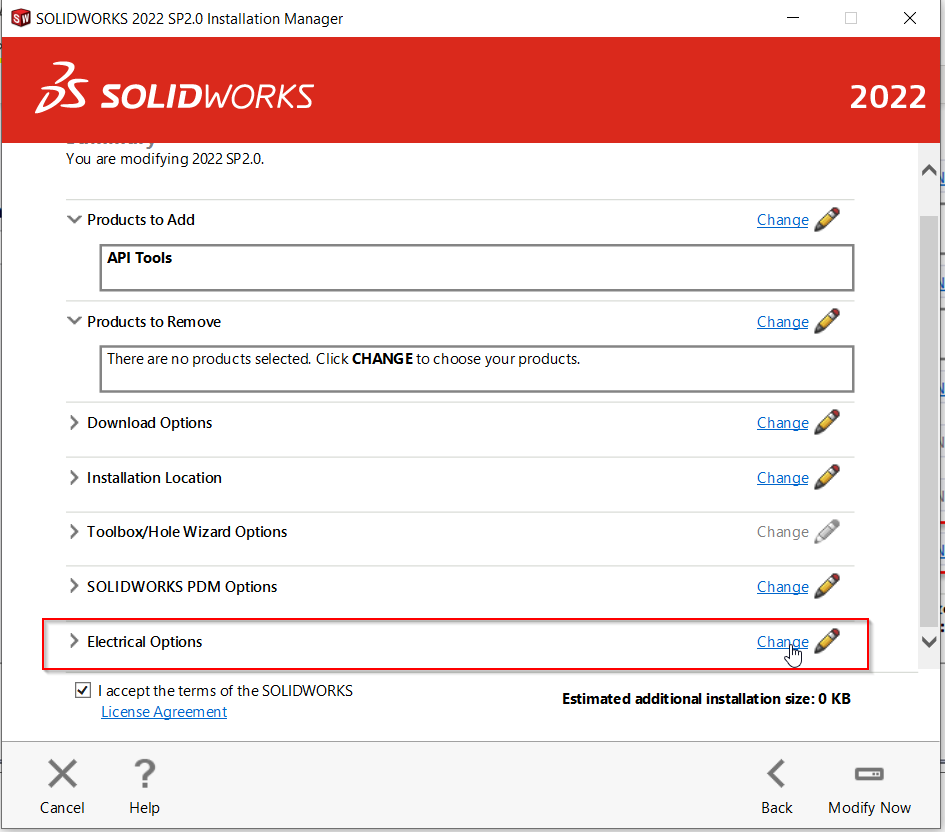The width and height of the screenshot is (945, 832).
Task: Click the Cancel X icon
Action: point(62,774)
